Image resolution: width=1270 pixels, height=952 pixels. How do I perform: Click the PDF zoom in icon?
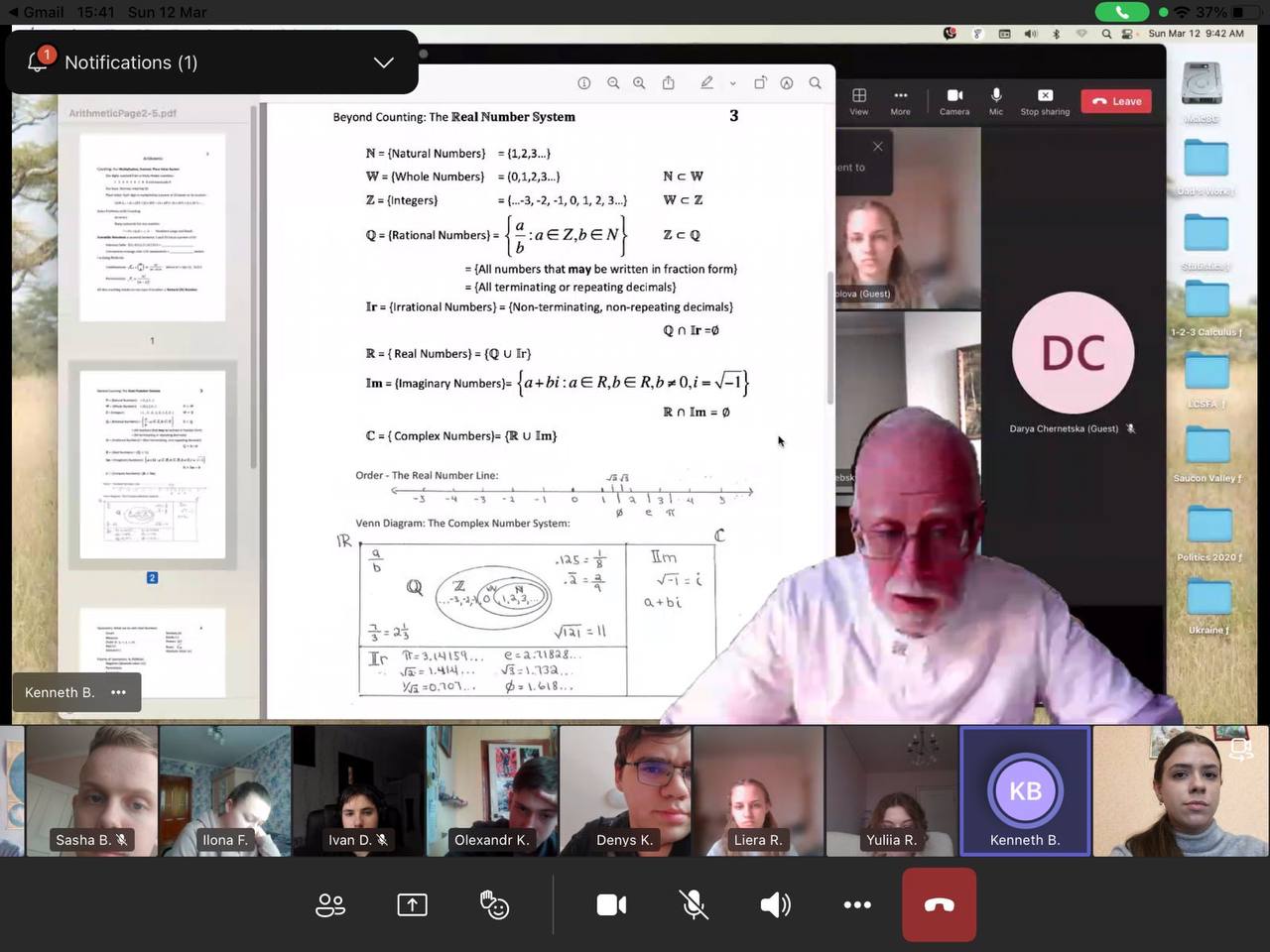[x=639, y=83]
